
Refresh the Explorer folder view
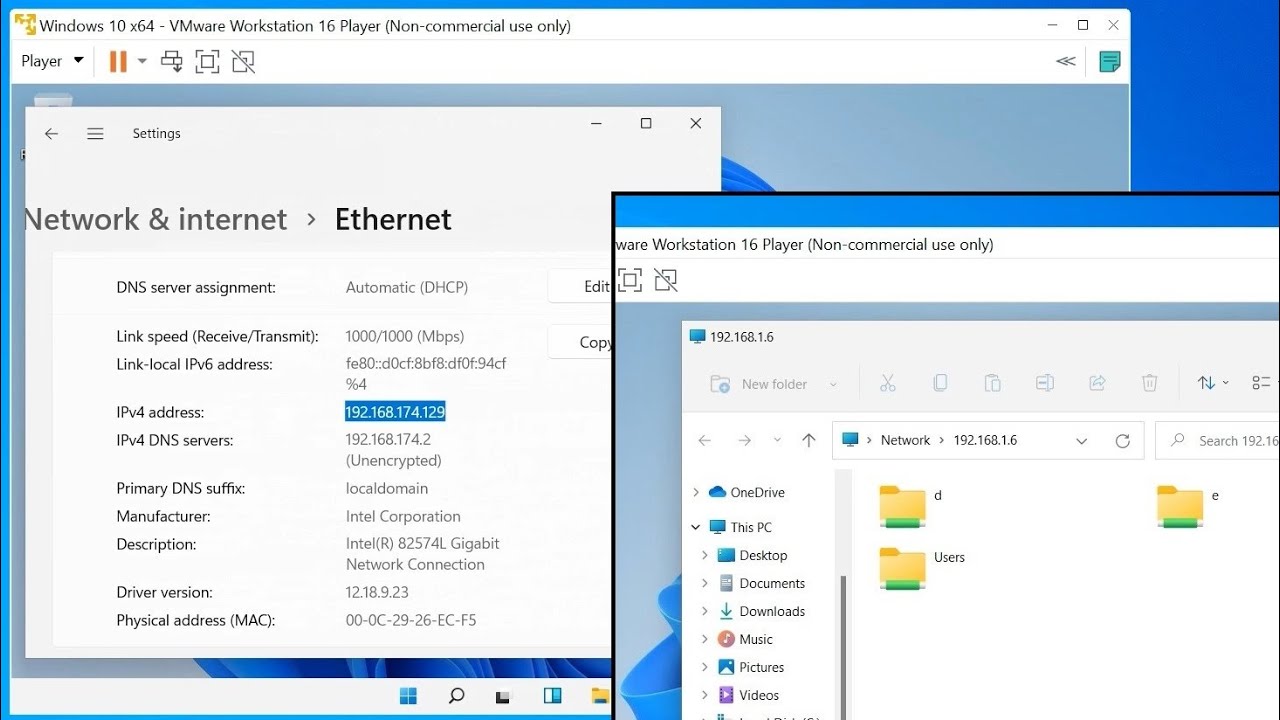point(1122,441)
